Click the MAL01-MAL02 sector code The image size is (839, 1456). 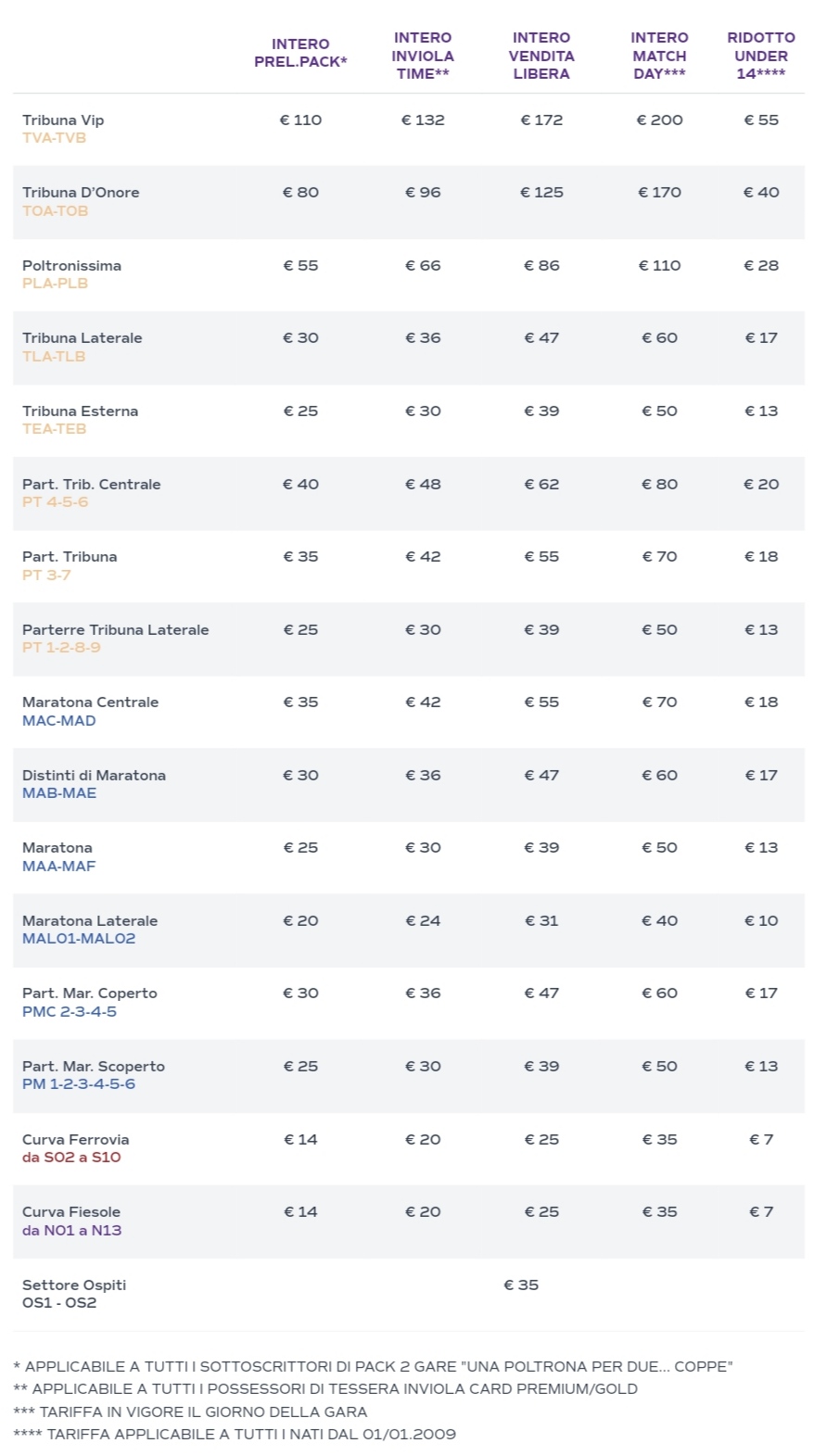tap(79, 939)
